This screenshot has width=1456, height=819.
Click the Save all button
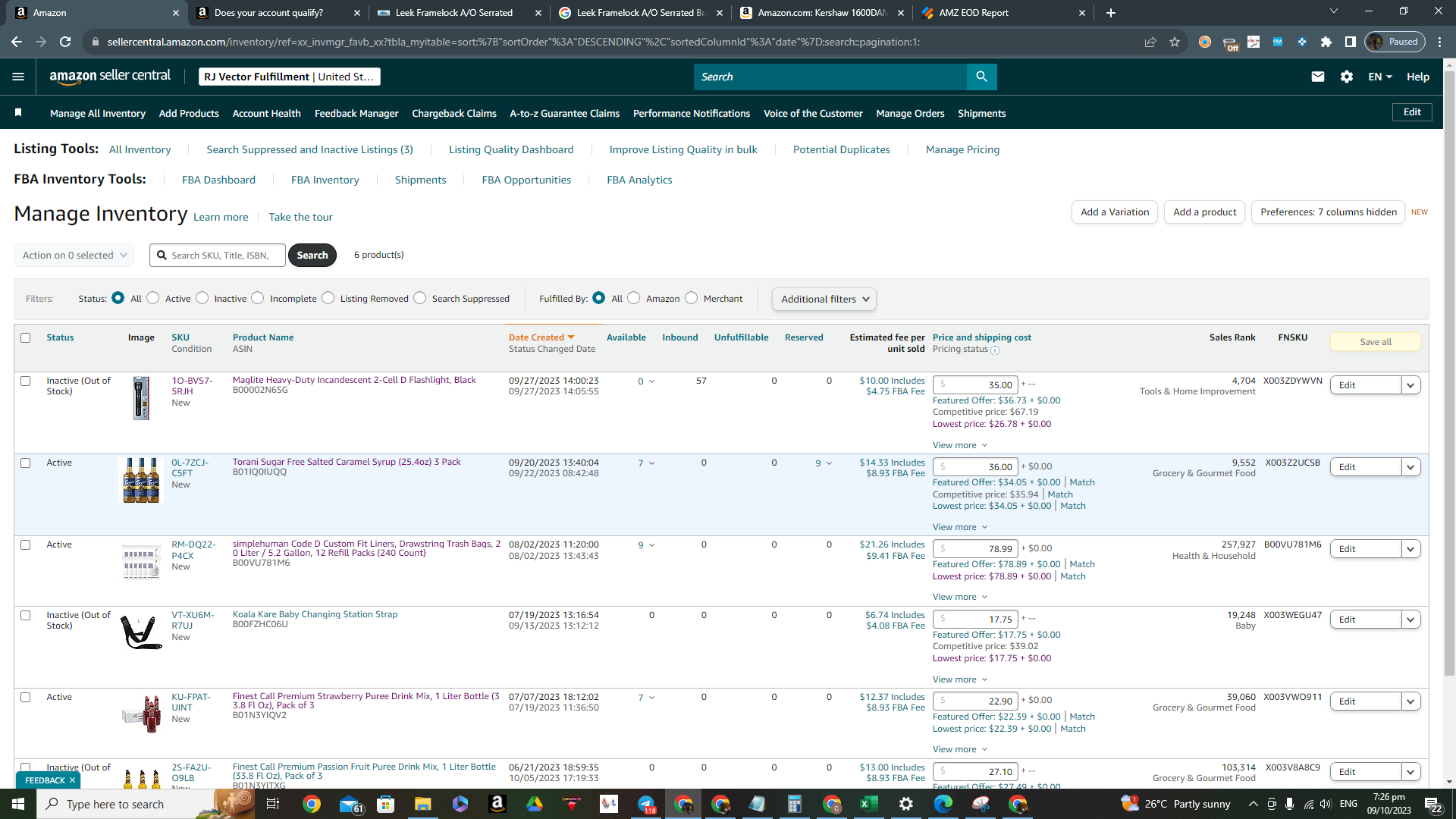(x=1376, y=342)
